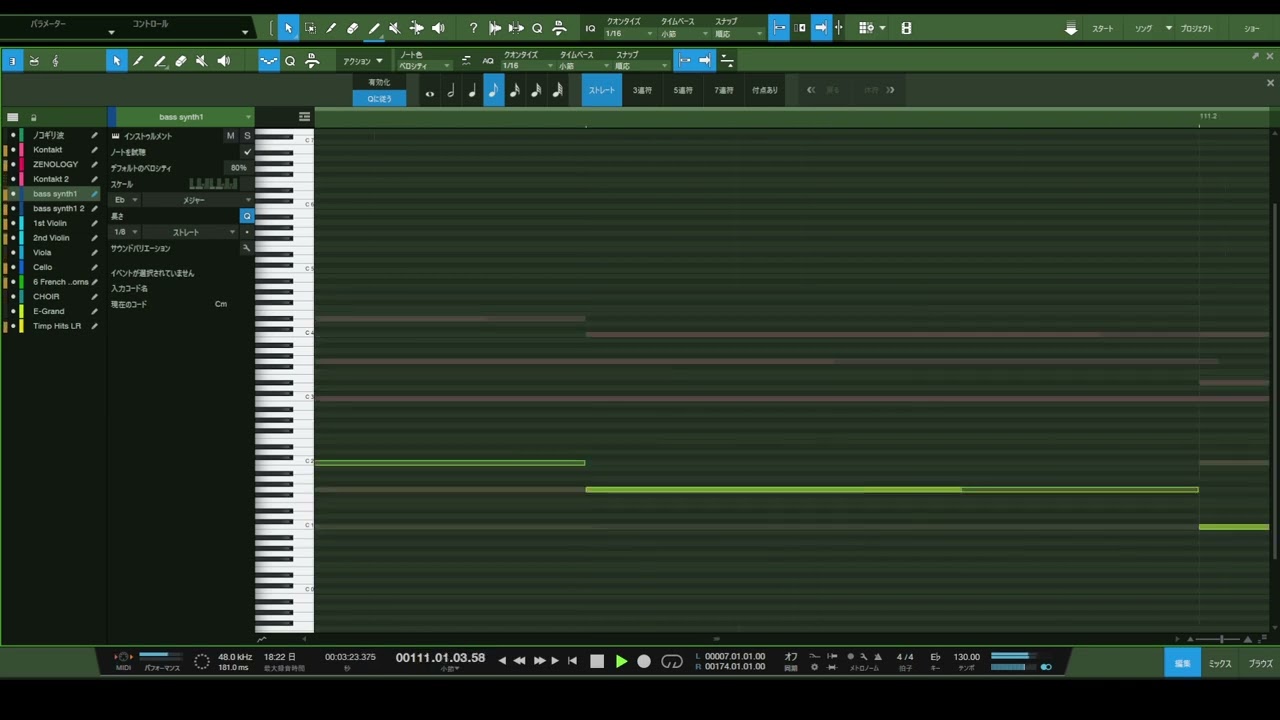Select the eraser tool in the main toolbar
The height and width of the screenshot is (720, 1280).
click(352, 28)
